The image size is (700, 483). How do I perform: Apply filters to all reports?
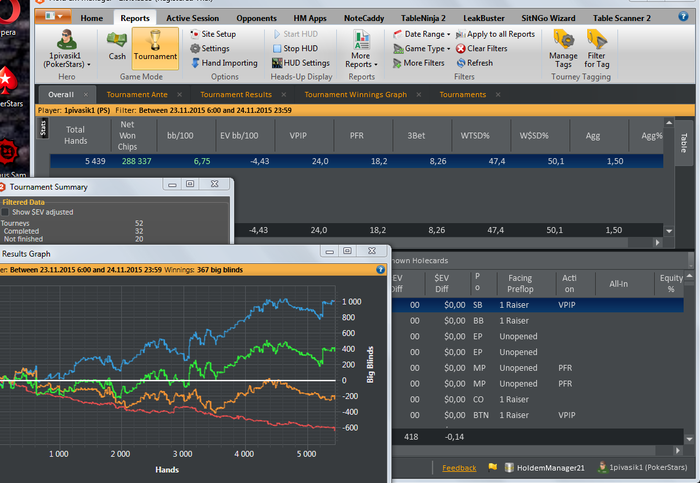(495, 34)
